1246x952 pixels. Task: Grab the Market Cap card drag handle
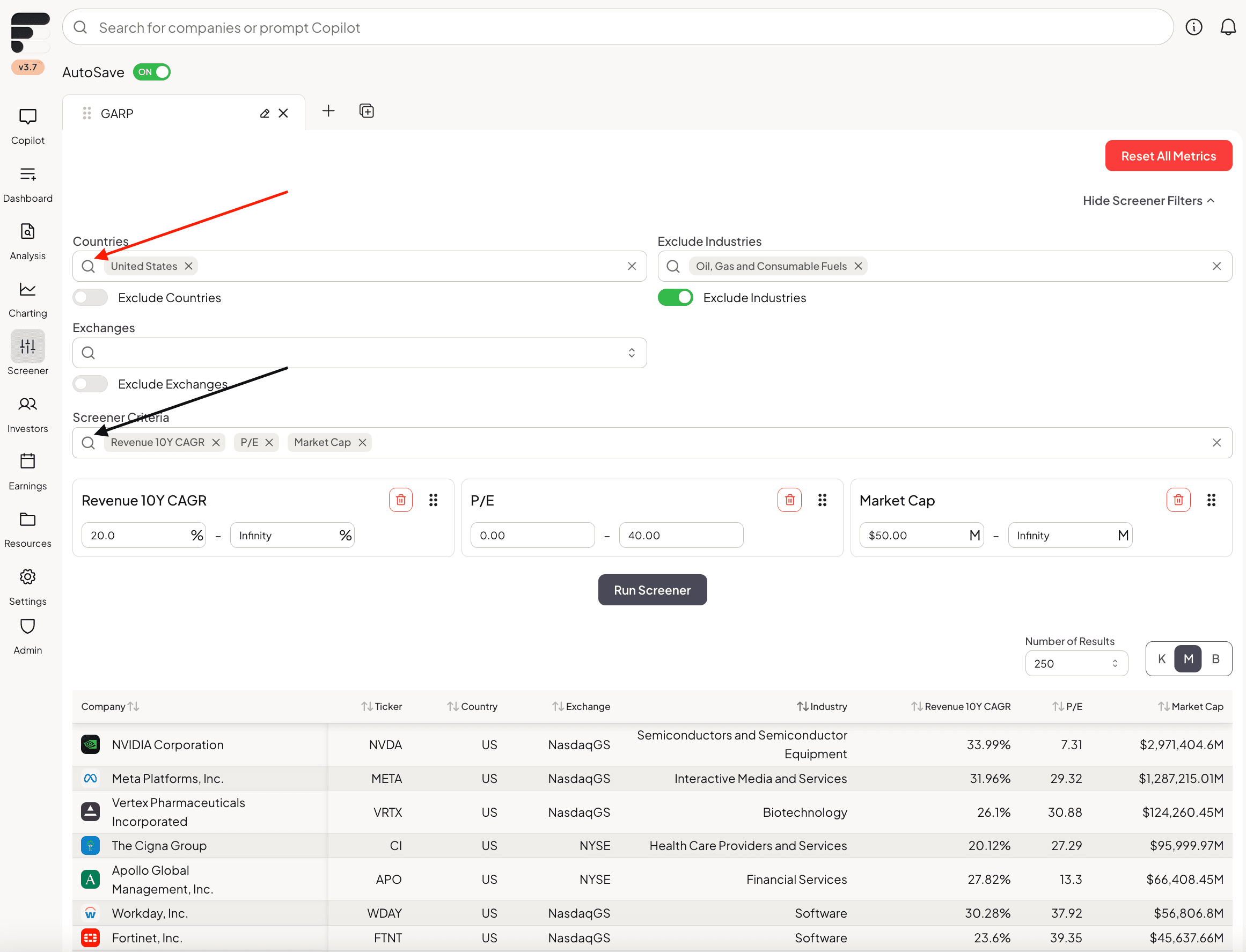[x=1211, y=500]
